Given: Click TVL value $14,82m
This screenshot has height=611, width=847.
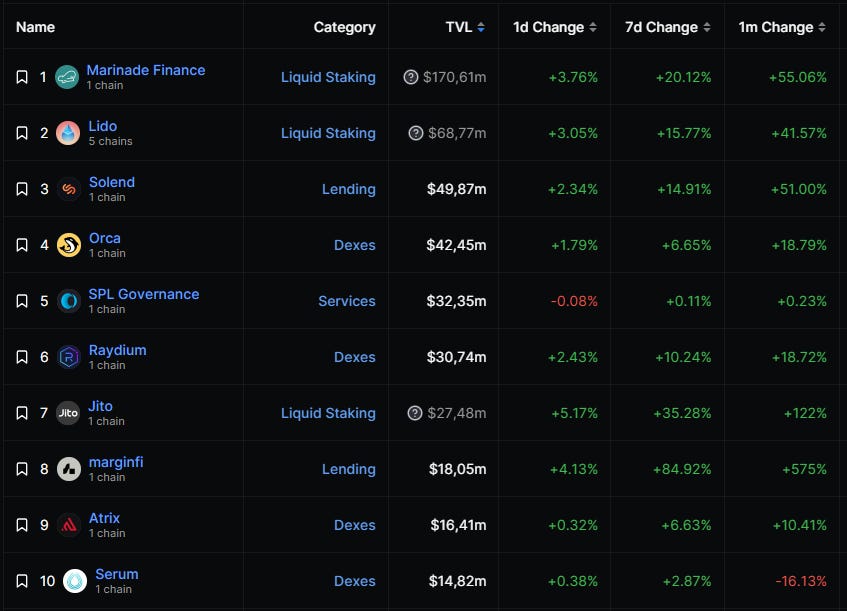Looking at the screenshot, I should [458, 581].
